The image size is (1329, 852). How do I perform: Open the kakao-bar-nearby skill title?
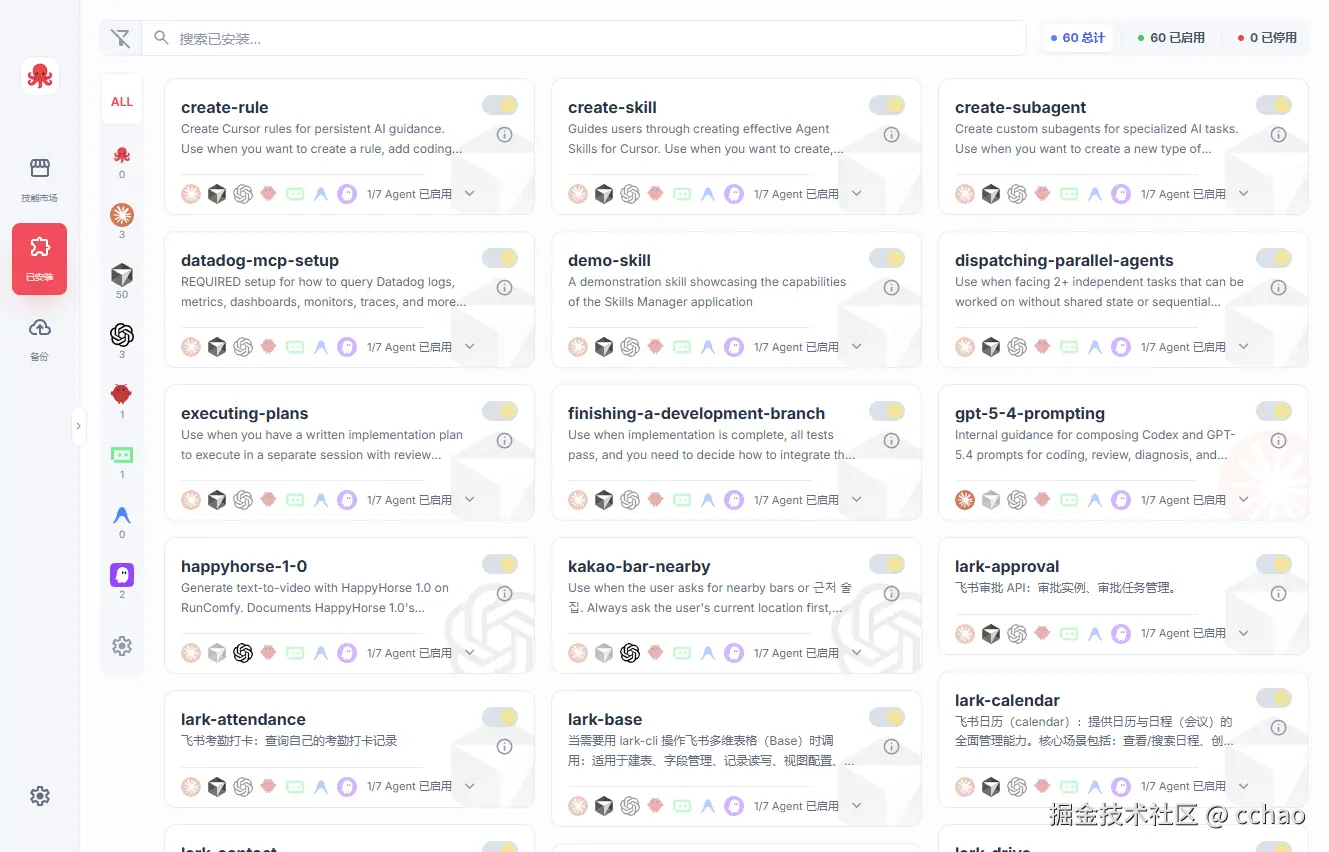pyautogui.click(x=639, y=567)
